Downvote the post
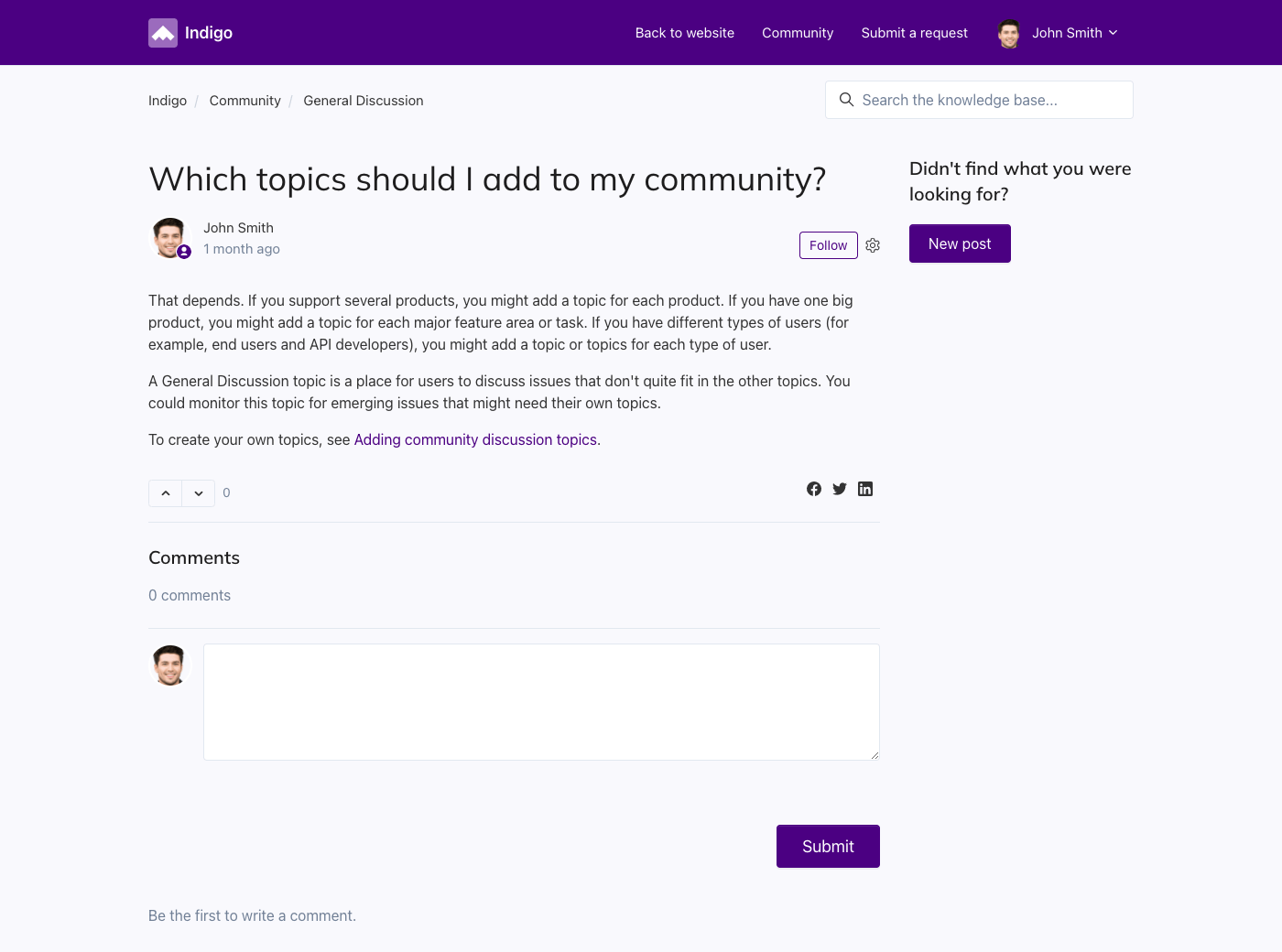The height and width of the screenshot is (952, 1282). click(199, 493)
